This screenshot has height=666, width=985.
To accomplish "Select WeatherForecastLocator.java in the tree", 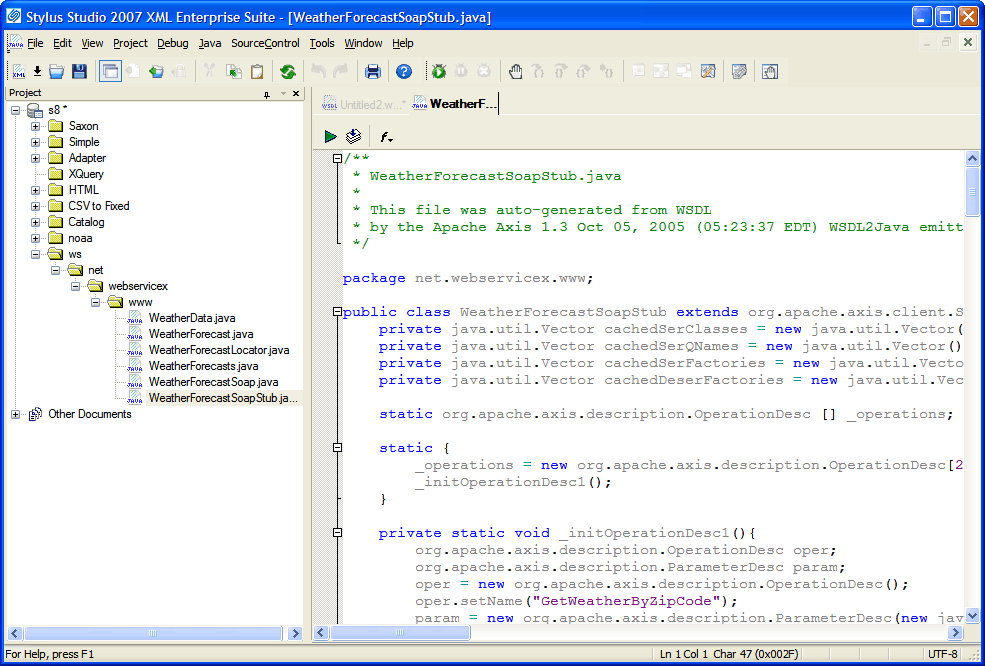I will [x=219, y=350].
